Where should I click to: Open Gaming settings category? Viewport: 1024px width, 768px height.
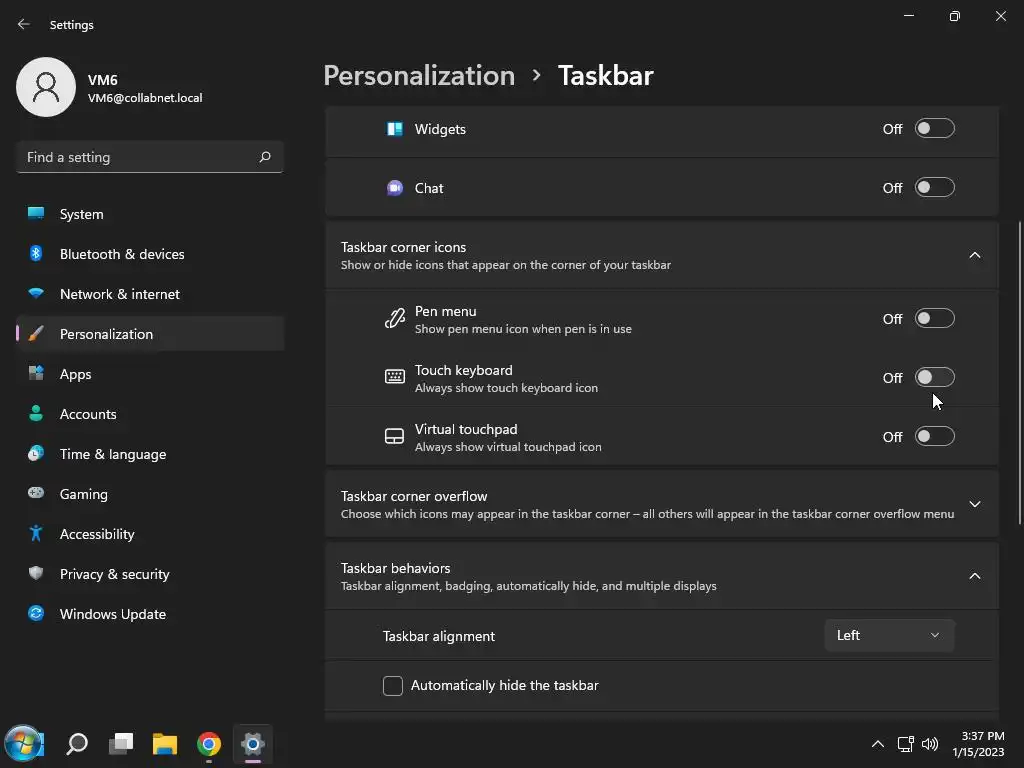click(150, 494)
